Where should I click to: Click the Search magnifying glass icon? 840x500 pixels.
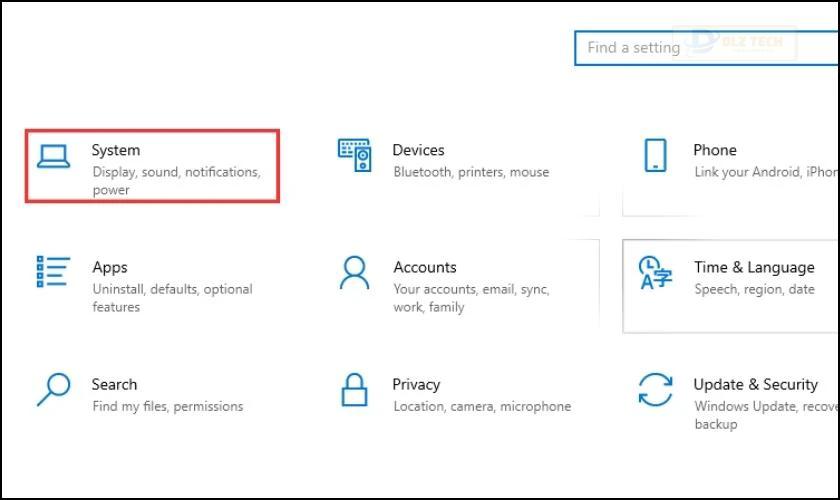[x=54, y=390]
